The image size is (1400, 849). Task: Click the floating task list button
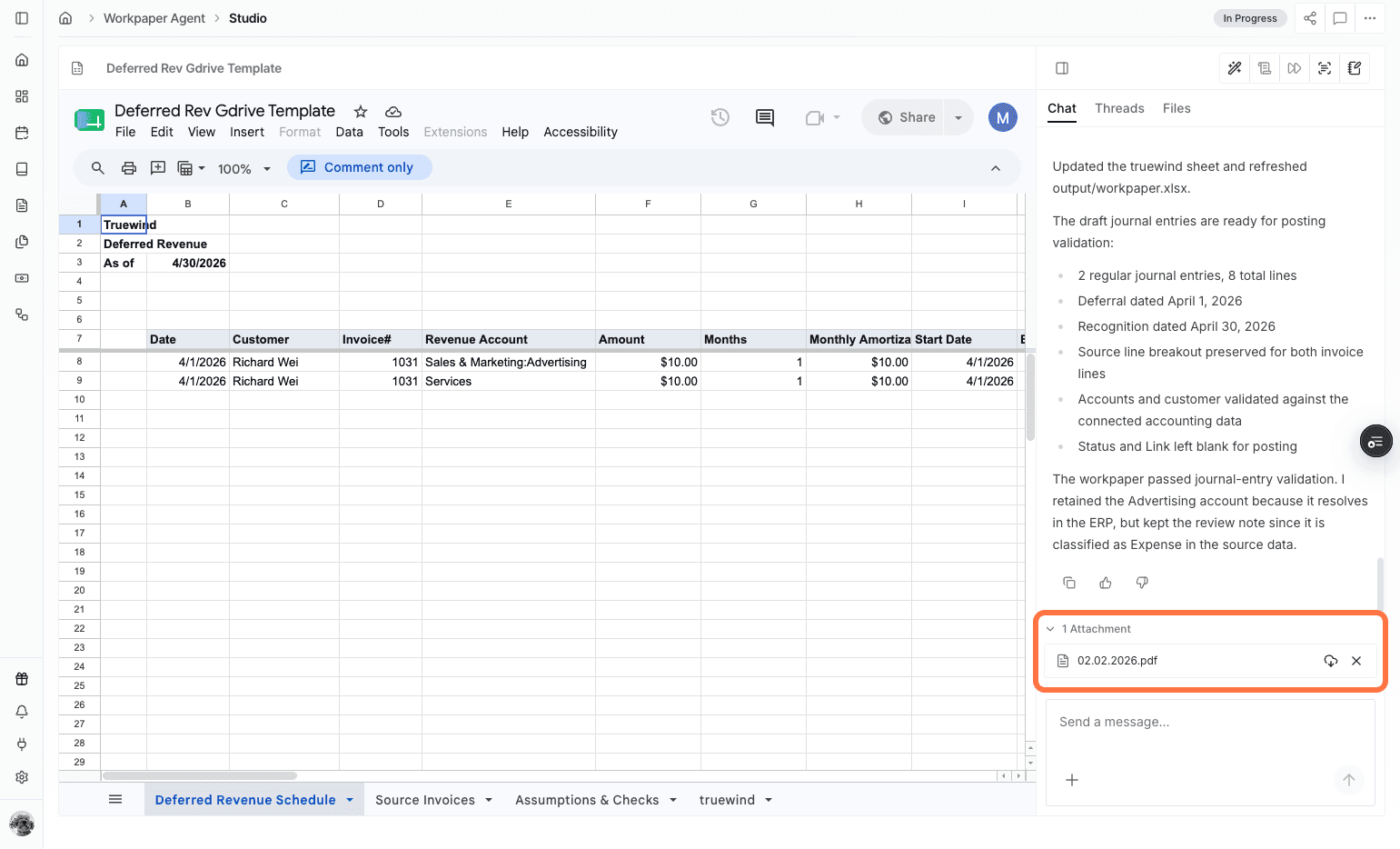coord(1375,442)
